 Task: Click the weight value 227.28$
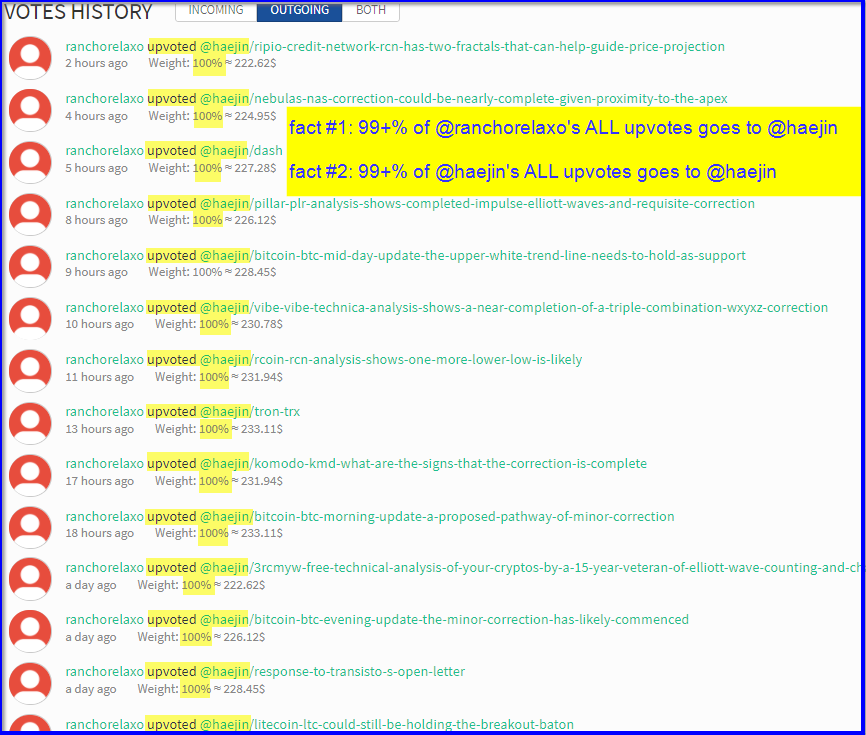click(255, 168)
